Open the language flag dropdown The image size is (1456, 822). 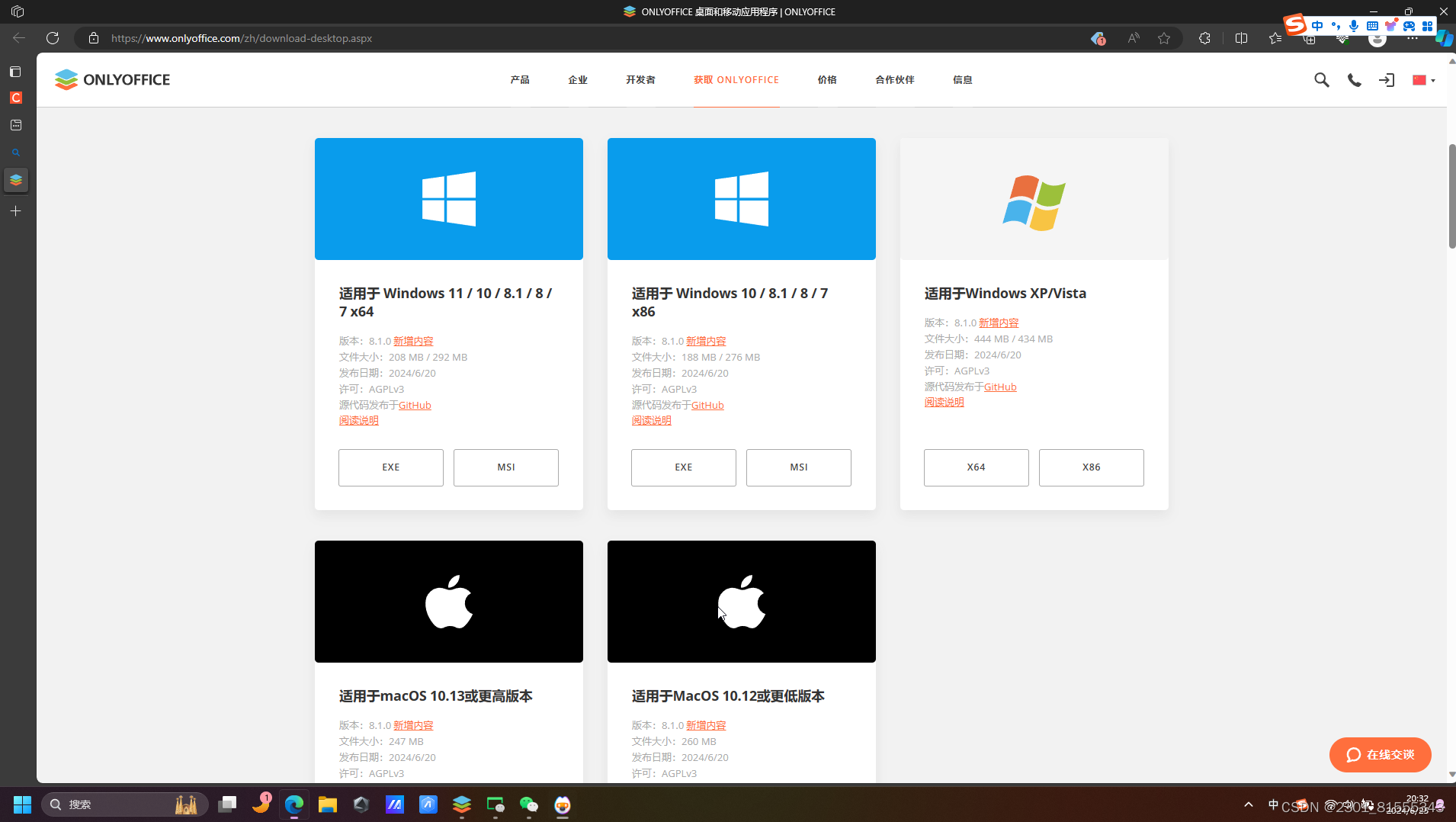click(x=1423, y=80)
